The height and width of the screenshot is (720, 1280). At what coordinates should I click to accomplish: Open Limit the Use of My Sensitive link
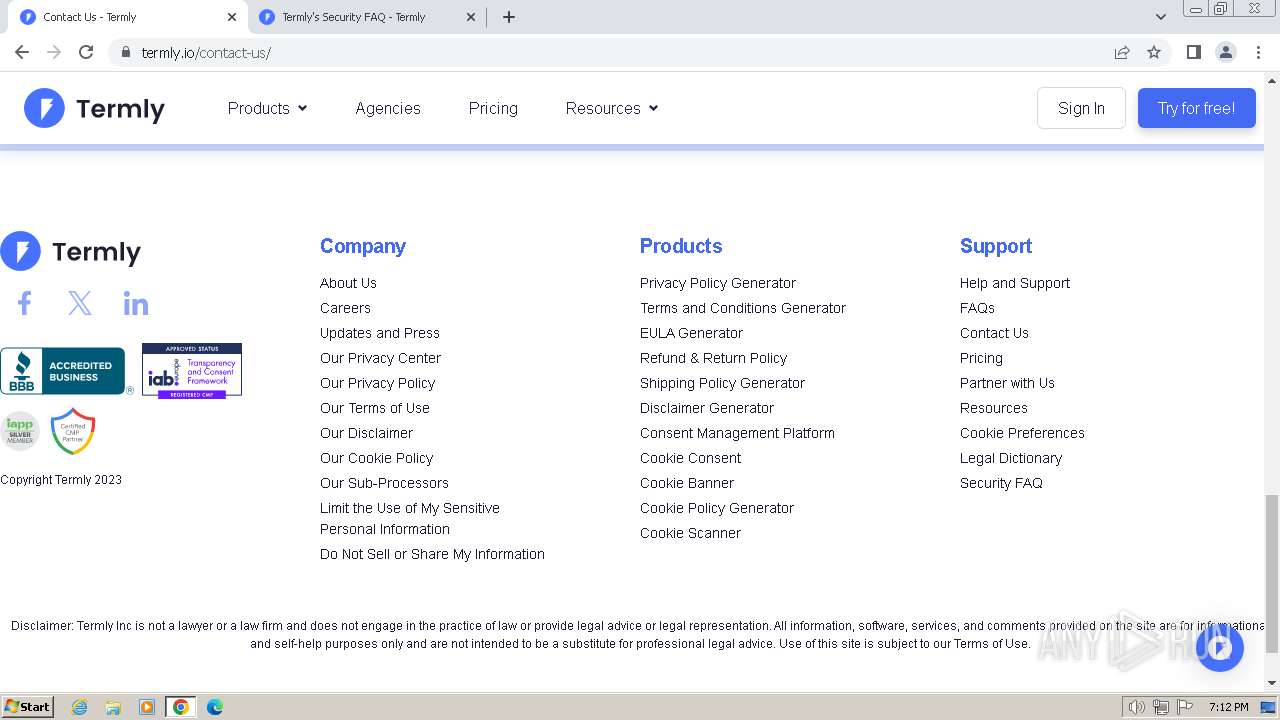[x=410, y=518]
